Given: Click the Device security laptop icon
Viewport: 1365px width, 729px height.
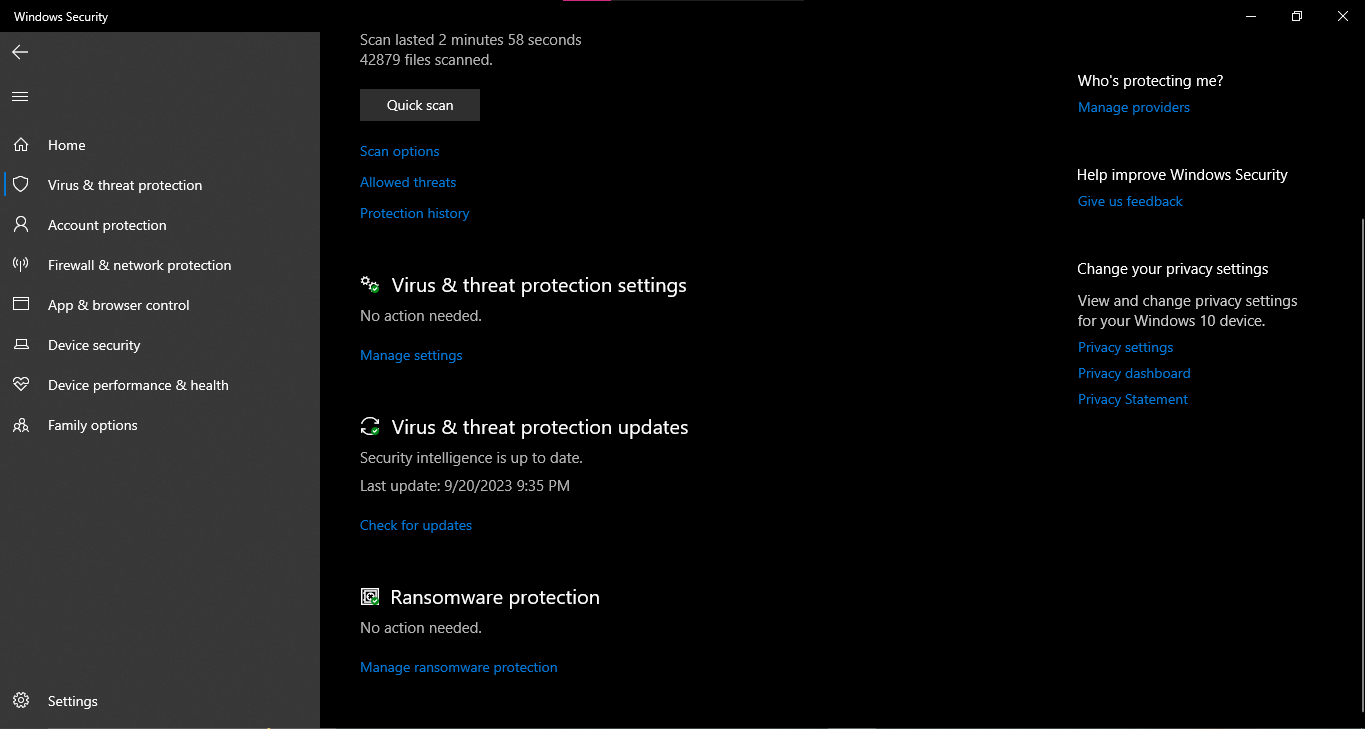Looking at the screenshot, I should 21,345.
